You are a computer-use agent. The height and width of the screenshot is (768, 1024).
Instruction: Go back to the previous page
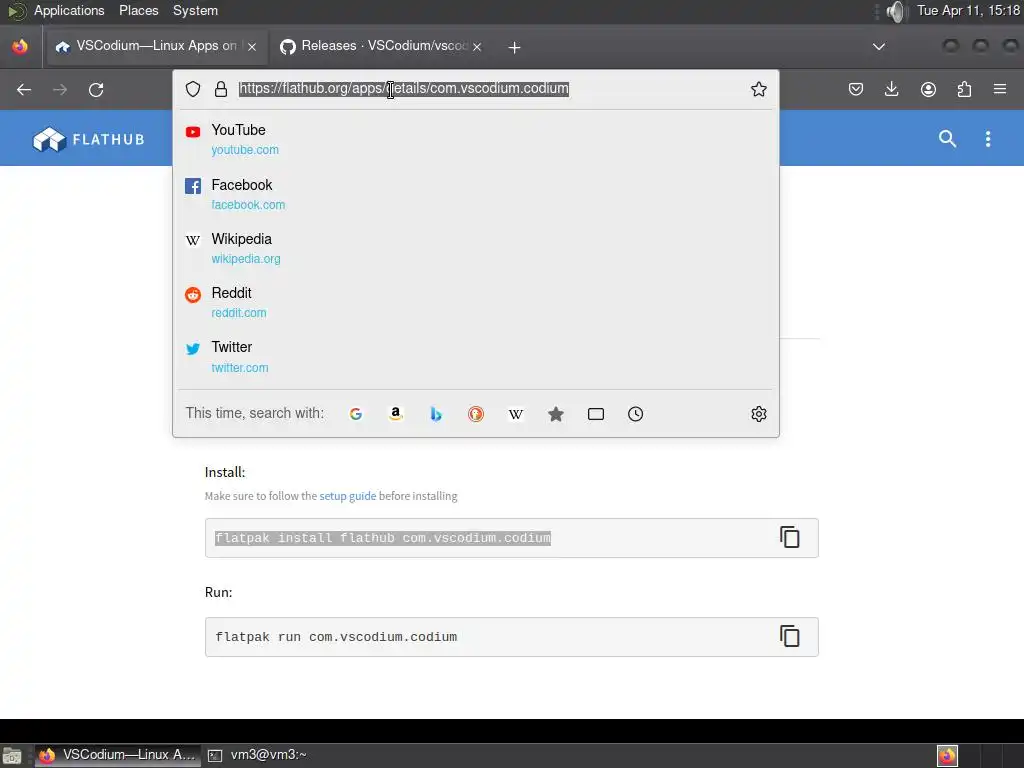coord(24,89)
